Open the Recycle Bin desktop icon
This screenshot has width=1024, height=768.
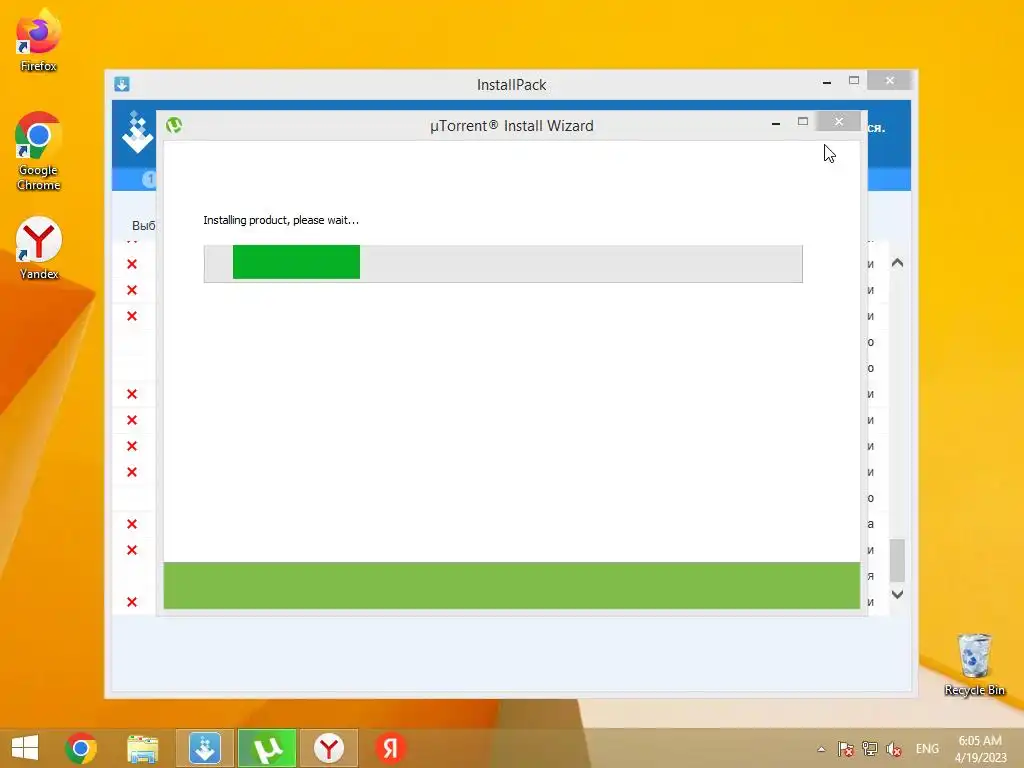974,664
